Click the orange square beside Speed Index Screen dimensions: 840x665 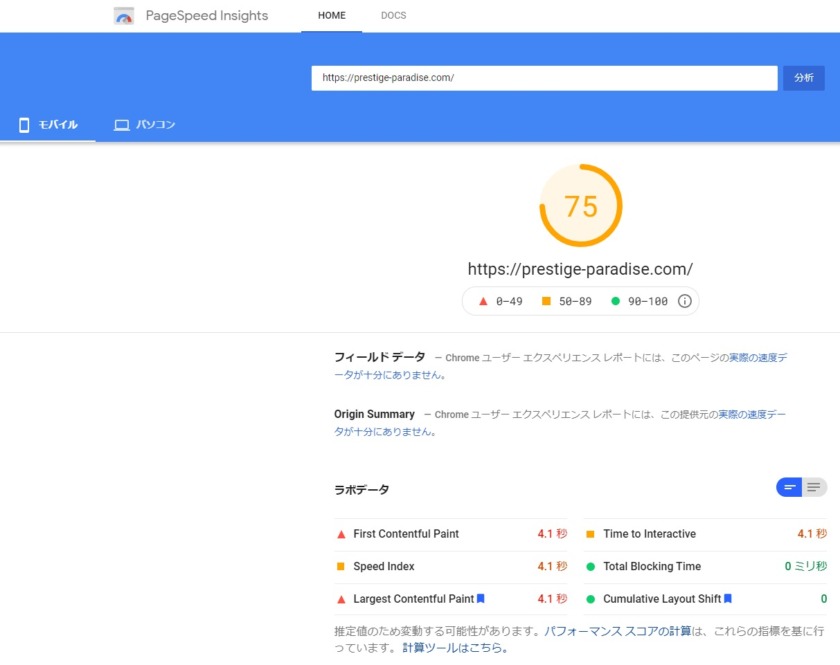tap(340, 566)
